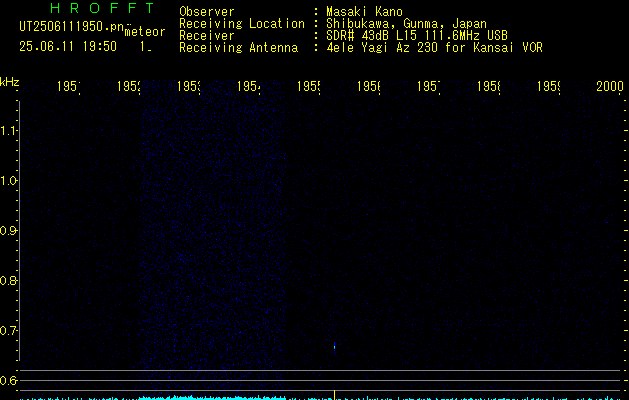Click the yellow spike in bottom signal strip
629x400 pixels.
334,394
